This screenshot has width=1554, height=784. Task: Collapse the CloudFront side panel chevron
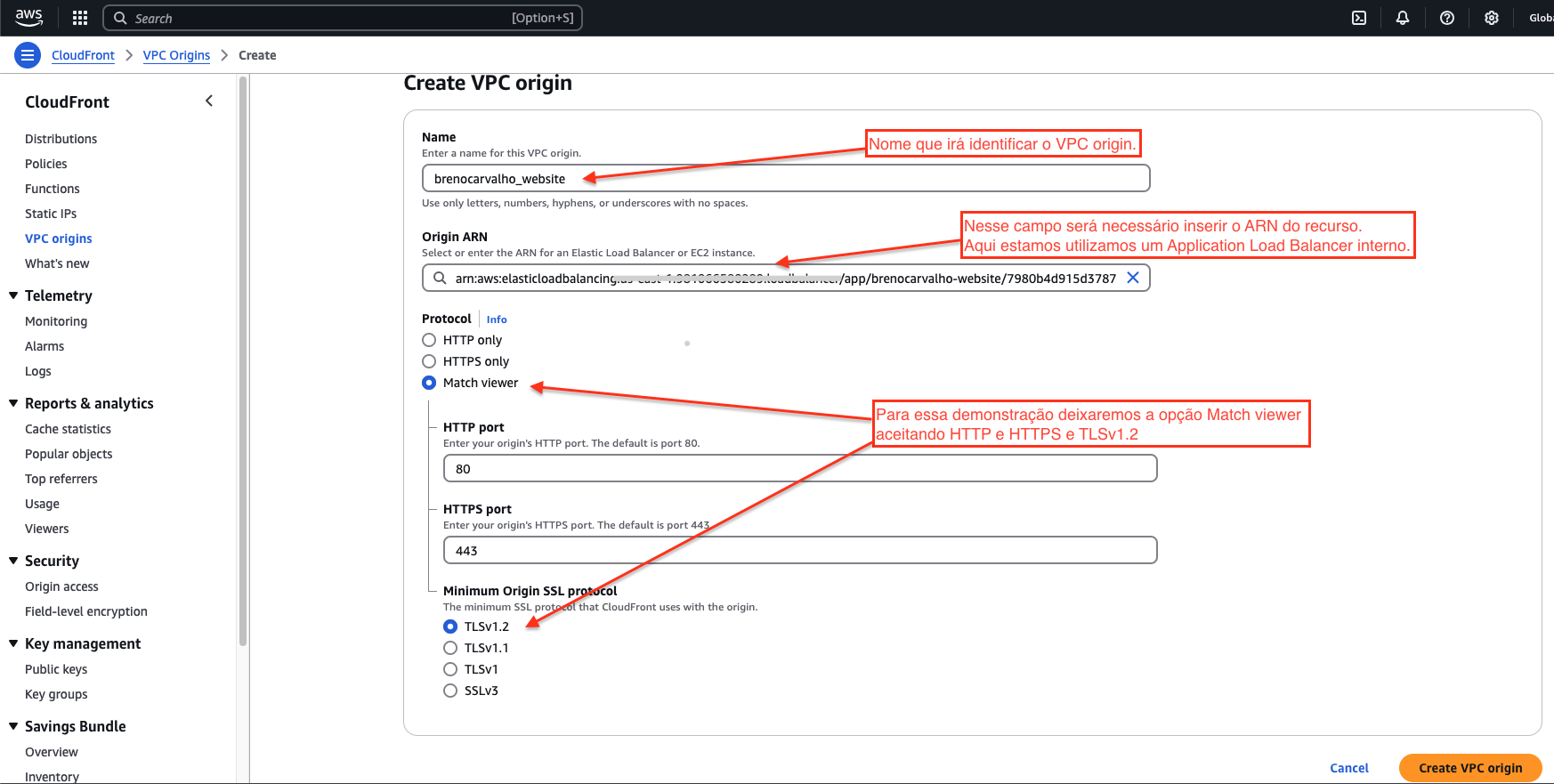(209, 101)
